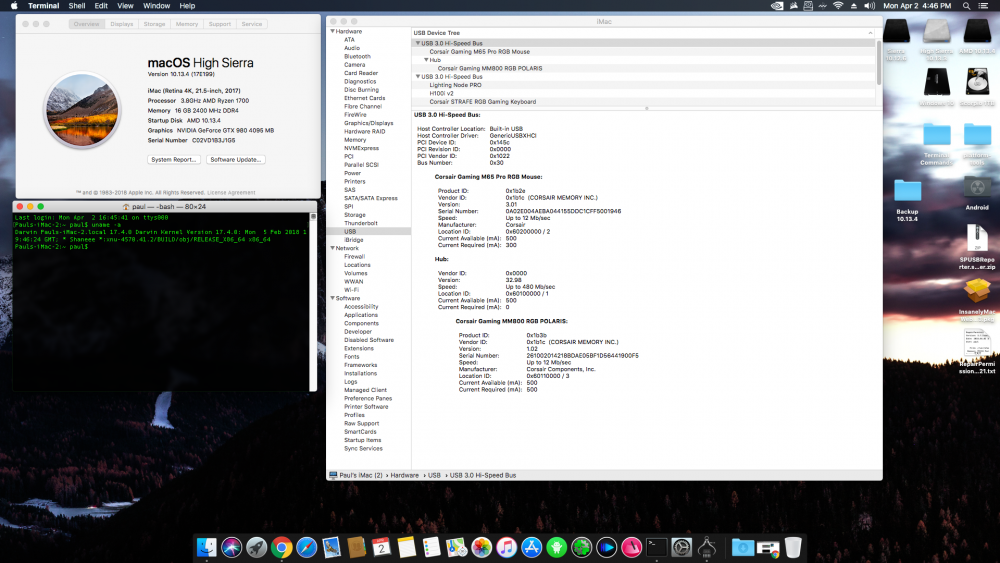
Task: Select Thunderbolt in Hardware sidebar
Action: [361, 223]
